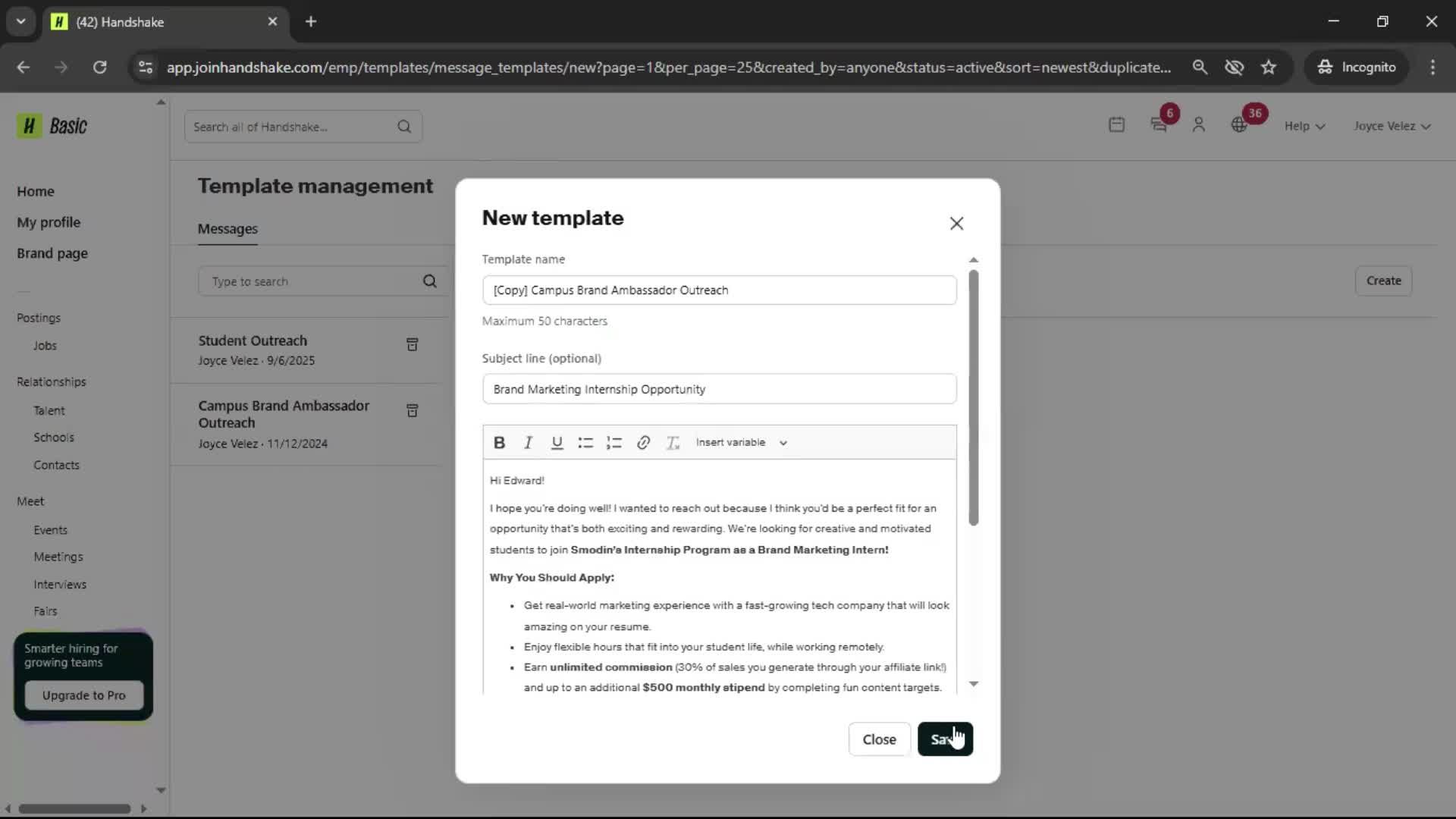Image resolution: width=1456 pixels, height=819 pixels.
Task: Close the Handshake browser tab
Action: (272, 22)
